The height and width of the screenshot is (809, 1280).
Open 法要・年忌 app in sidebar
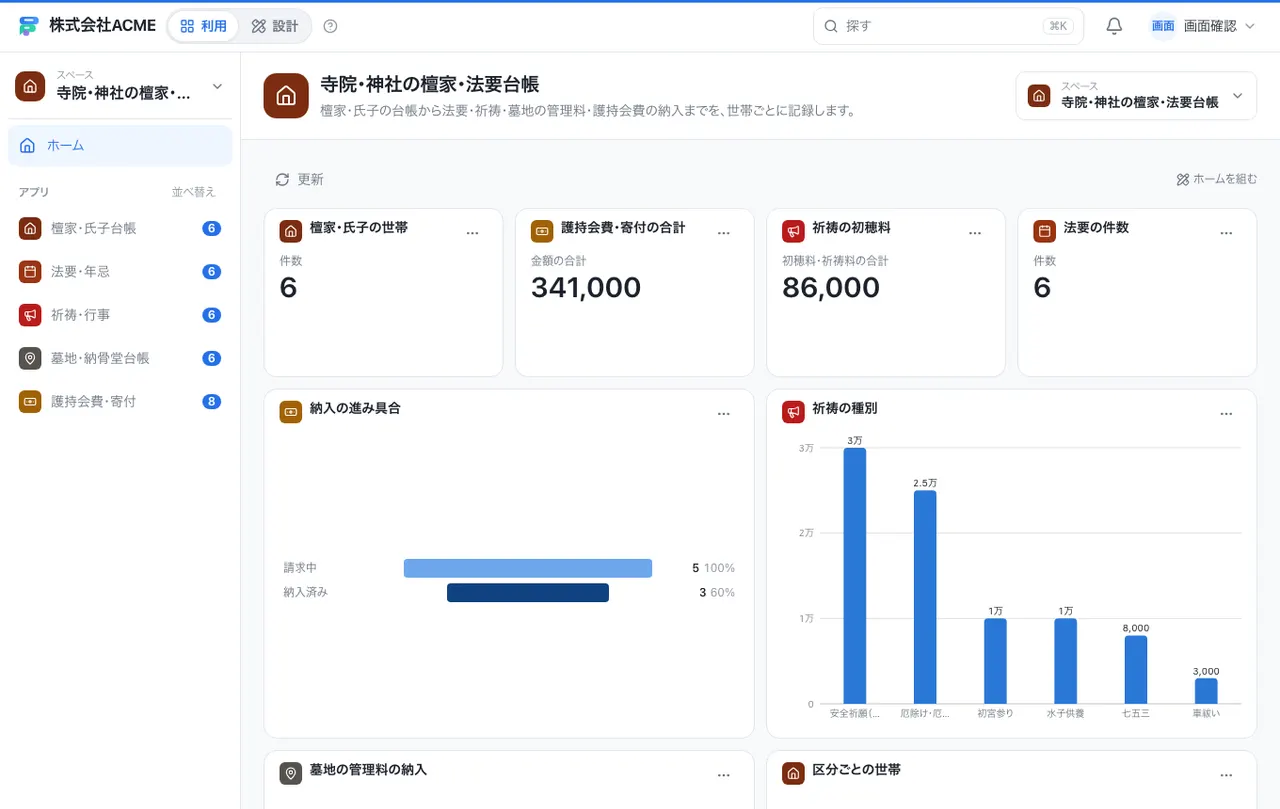coord(120,271)
